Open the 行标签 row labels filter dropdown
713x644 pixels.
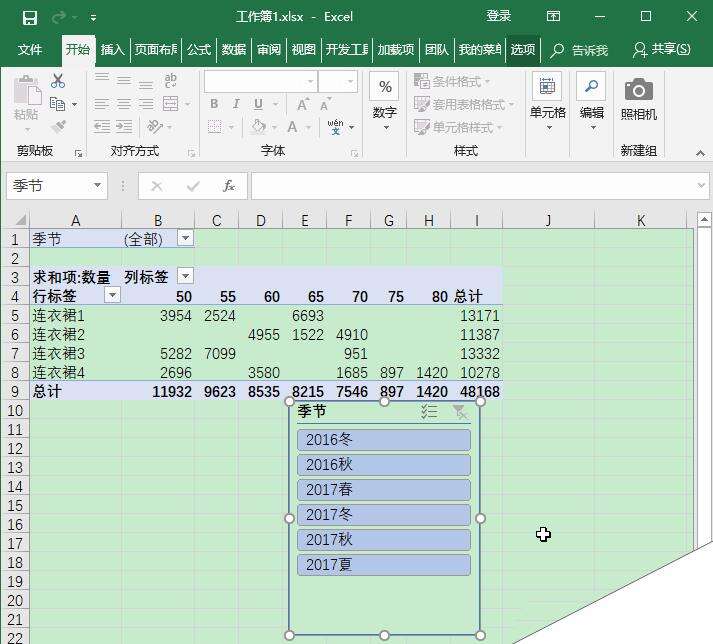(113, 295)
